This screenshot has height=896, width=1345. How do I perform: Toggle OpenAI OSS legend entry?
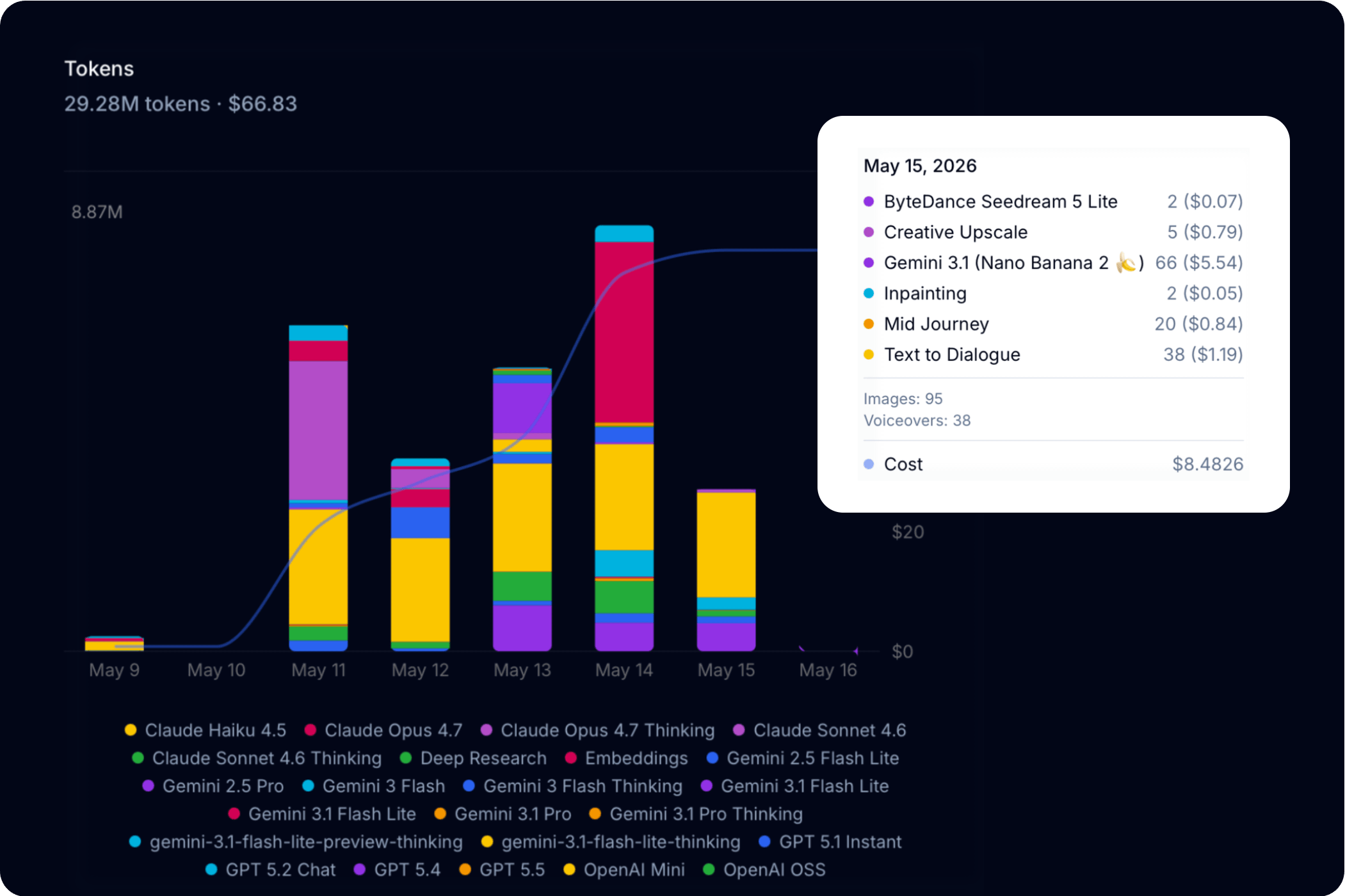(764, 870)
